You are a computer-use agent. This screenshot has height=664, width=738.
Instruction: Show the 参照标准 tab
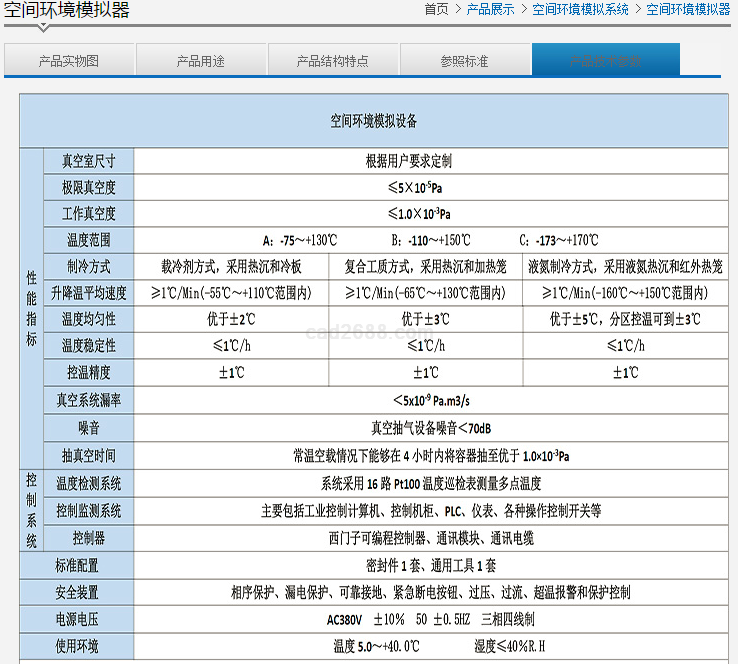pos(465,60)
